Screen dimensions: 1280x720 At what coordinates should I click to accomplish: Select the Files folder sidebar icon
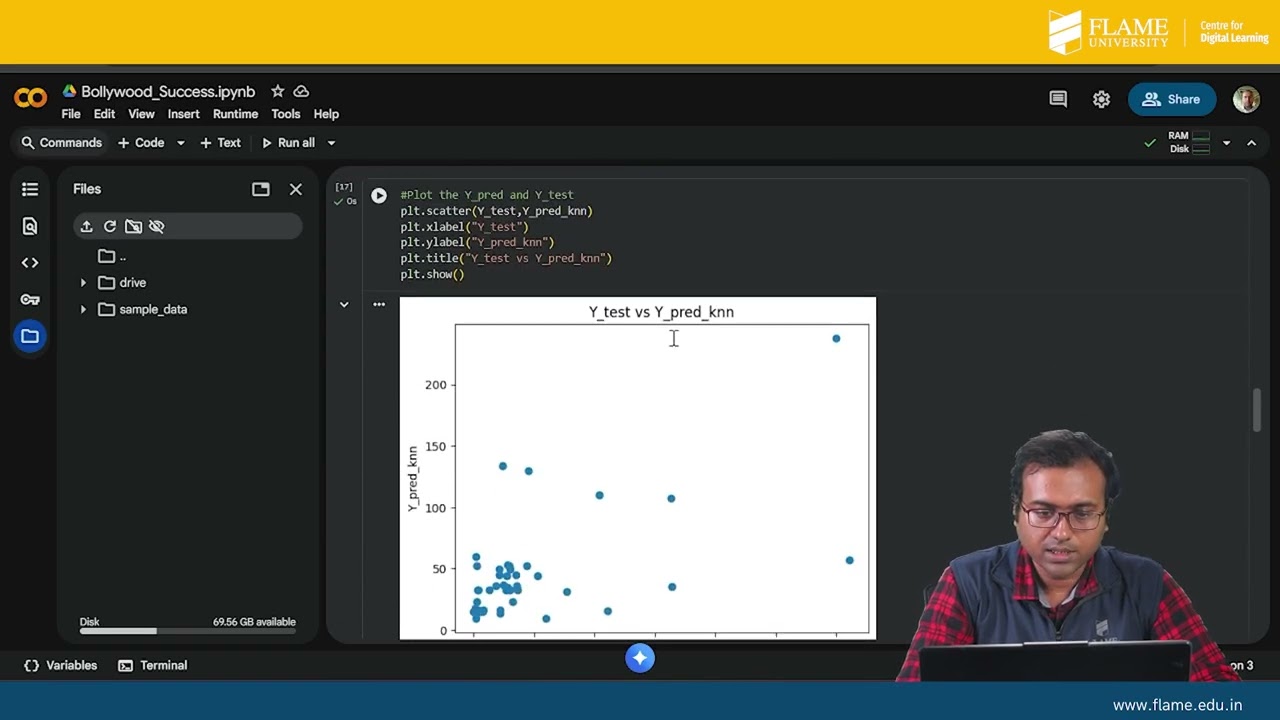pos(30,336)
